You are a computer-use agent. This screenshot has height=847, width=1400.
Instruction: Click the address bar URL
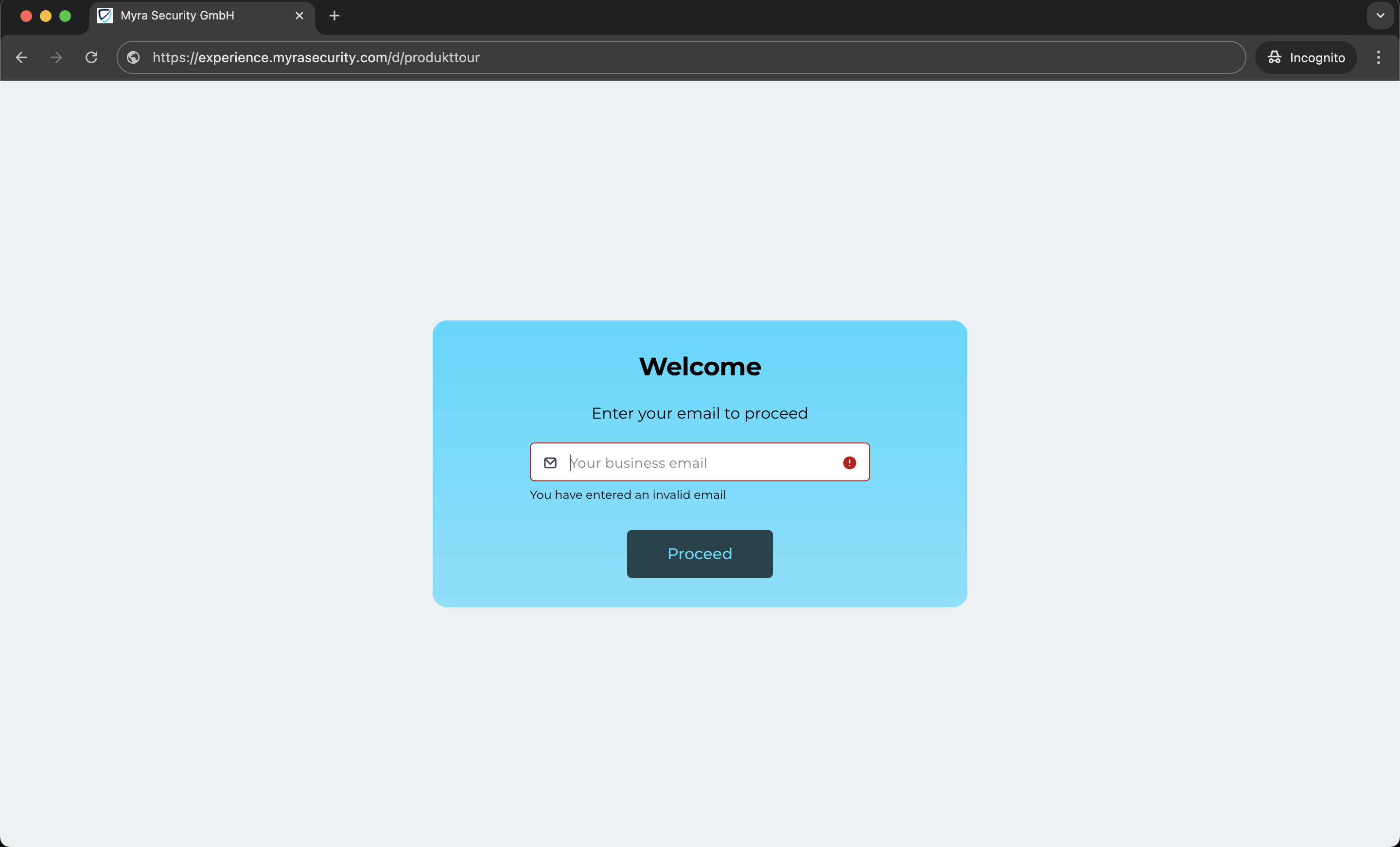click(x=316, y=57)
